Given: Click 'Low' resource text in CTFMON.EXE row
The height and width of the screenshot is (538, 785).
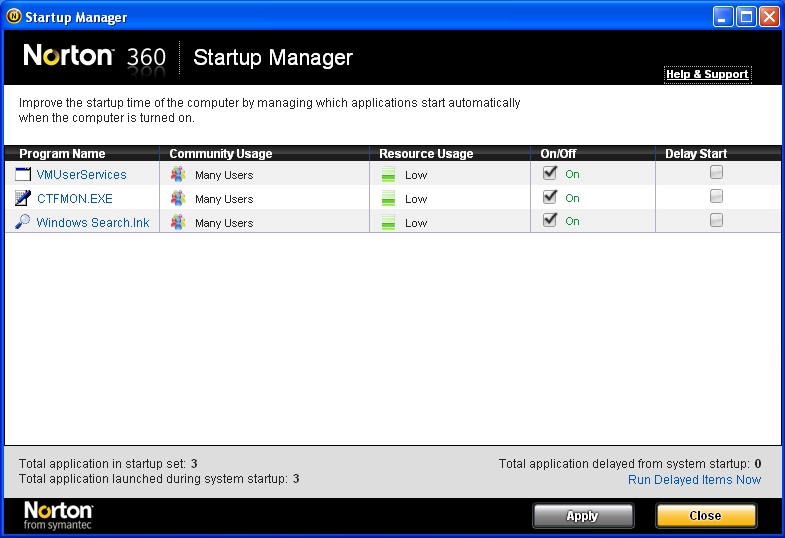Looking at the screenshot, I should [416, 199].
